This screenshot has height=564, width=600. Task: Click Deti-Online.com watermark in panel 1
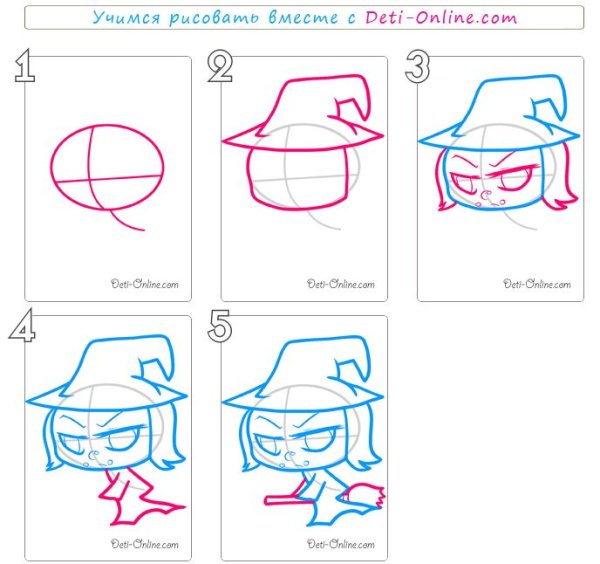[x=144, y=284]
